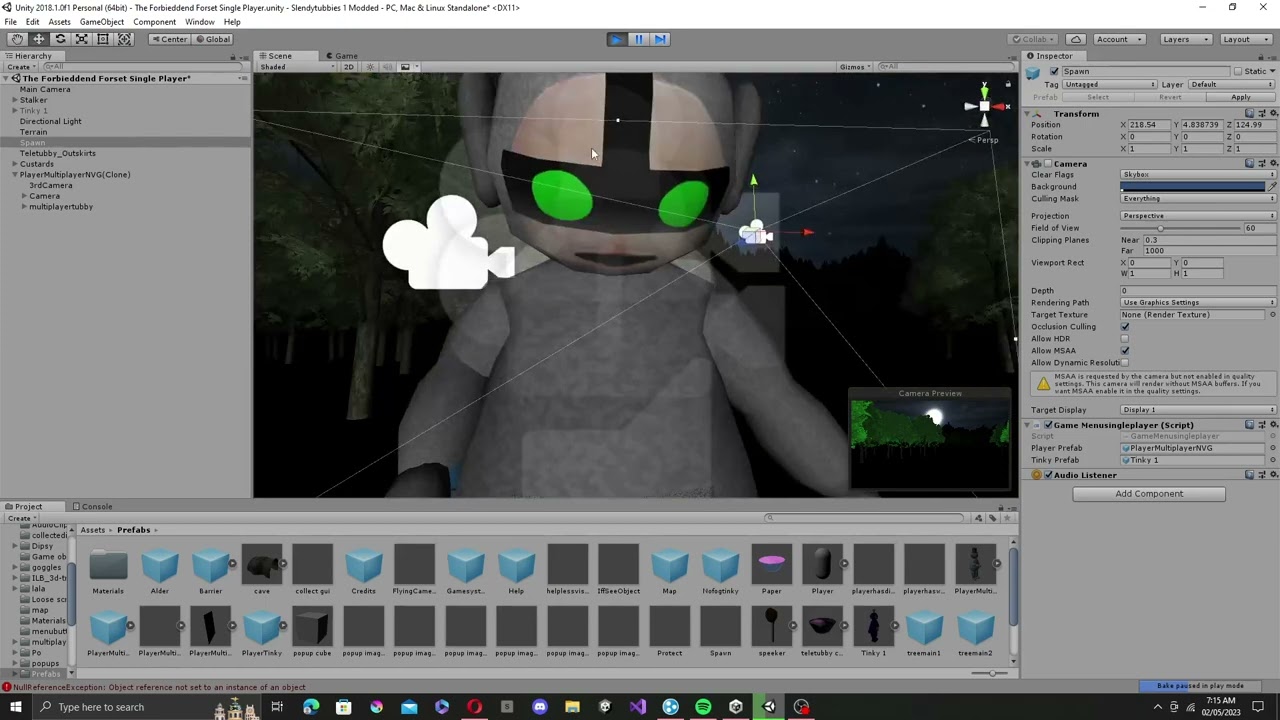Screen dimensions: 1280x720
Task: Click Player Prefab object picker circle
Action: click(1272, 448)
